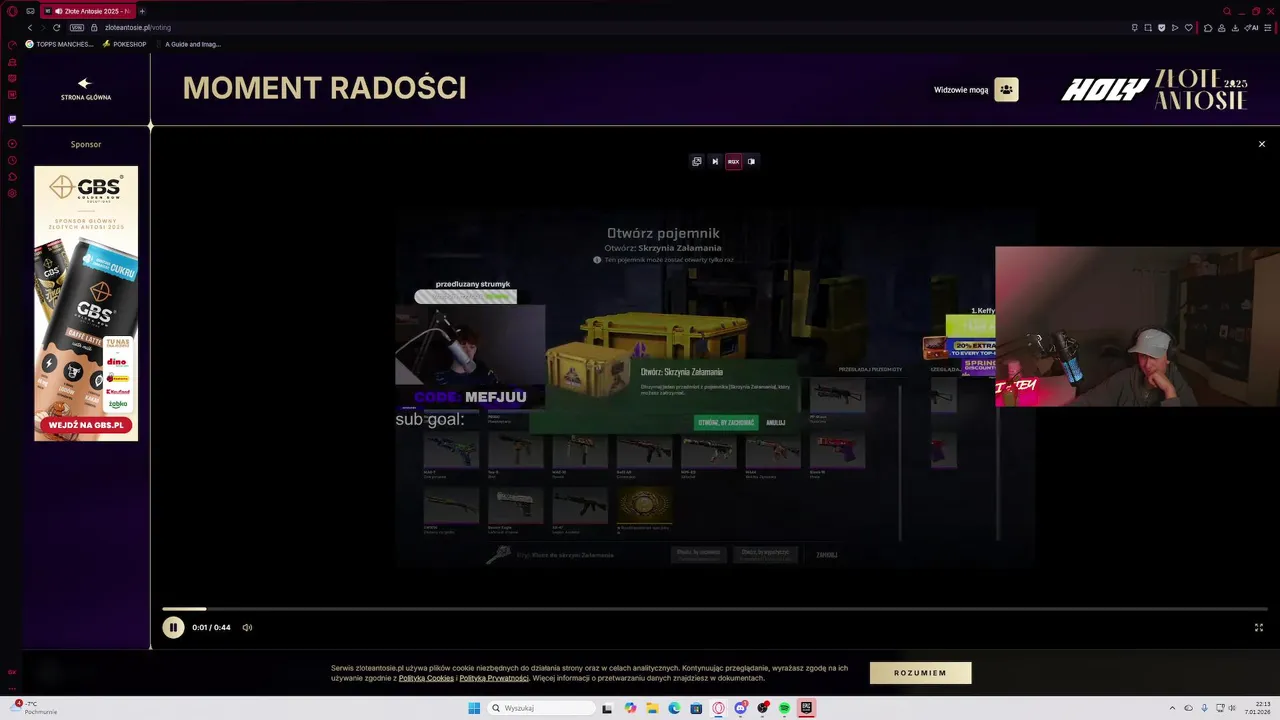
Task: Open the Twitch icon in Opera sidebar
Action: coord(12,119)
